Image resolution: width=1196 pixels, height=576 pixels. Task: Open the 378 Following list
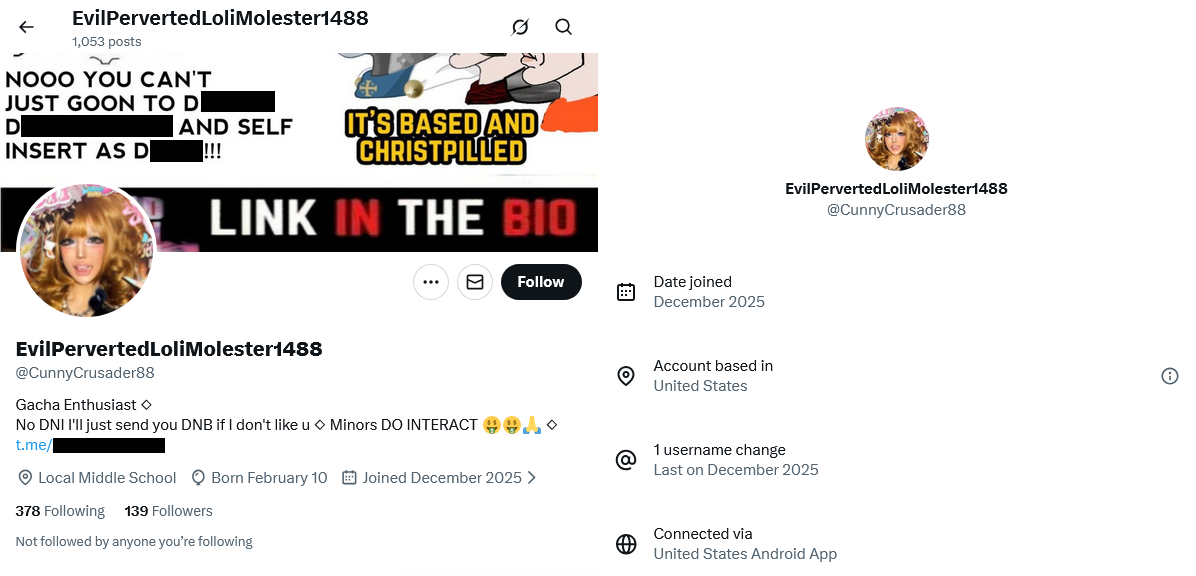[60, 511]
